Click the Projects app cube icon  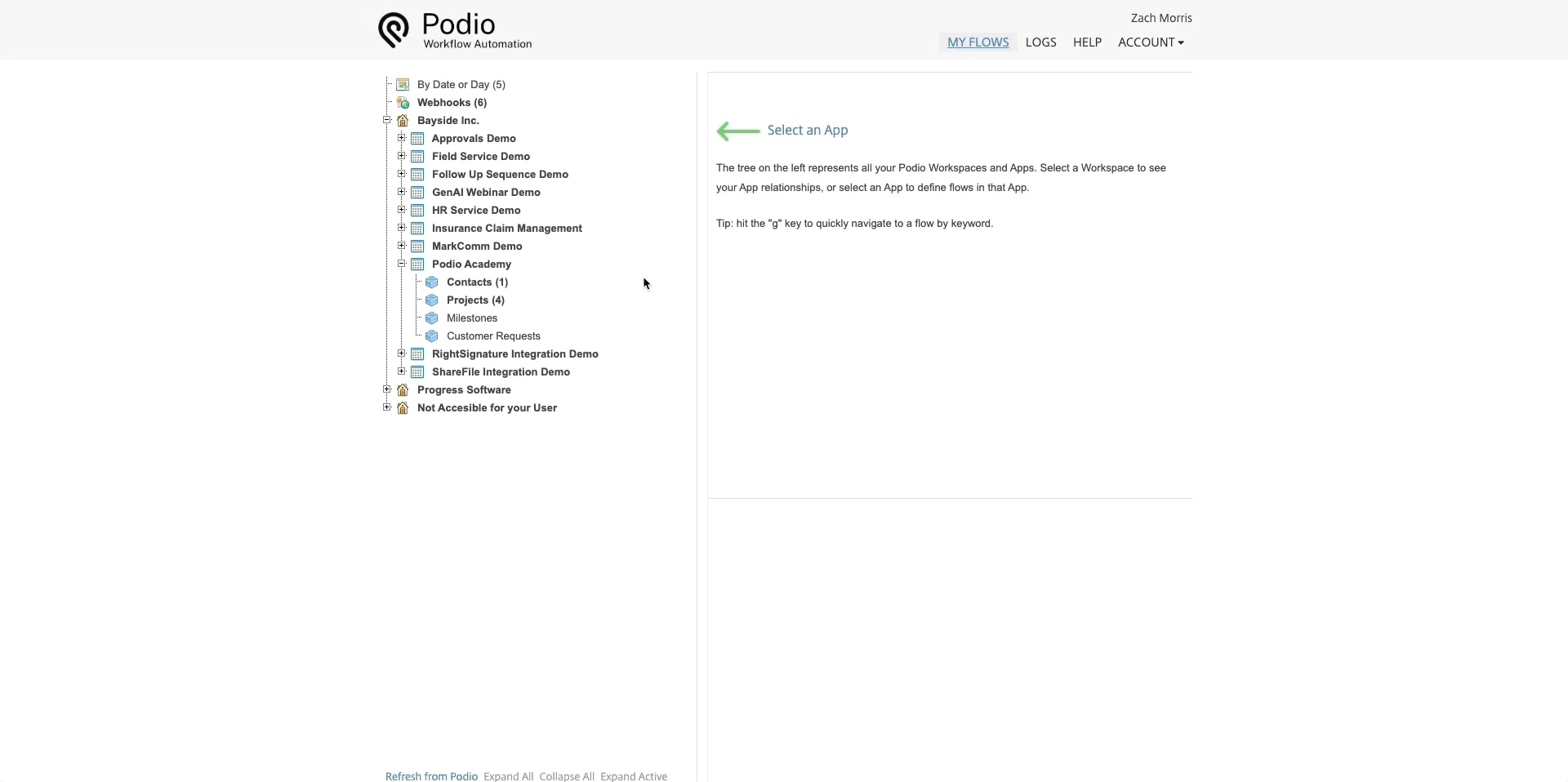432,300
